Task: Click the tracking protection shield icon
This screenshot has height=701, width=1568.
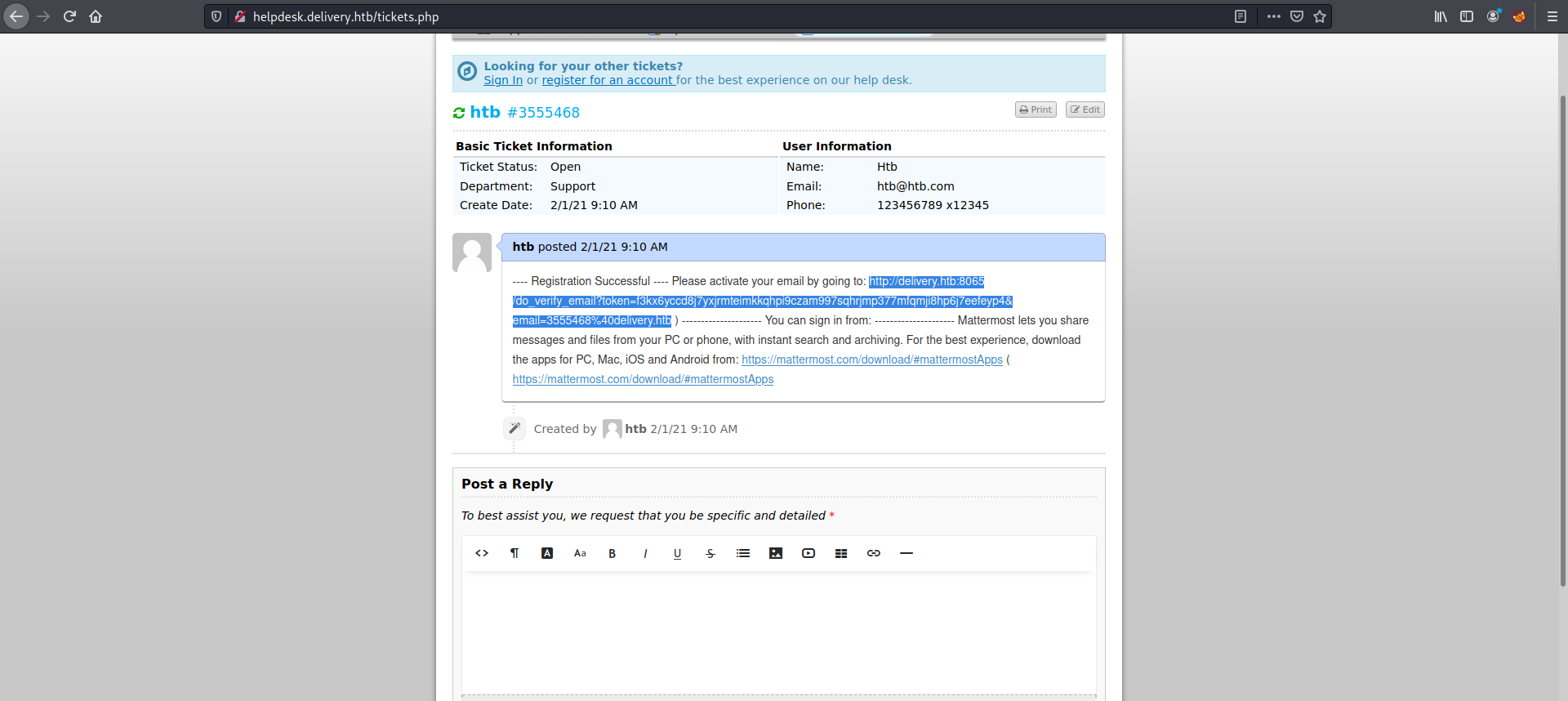Action: pyautogui.click(x=216, y=16)
